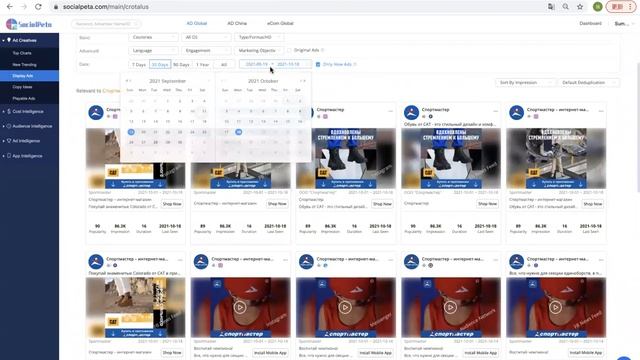Click the SocialPeta logo

tap(29, 24)
